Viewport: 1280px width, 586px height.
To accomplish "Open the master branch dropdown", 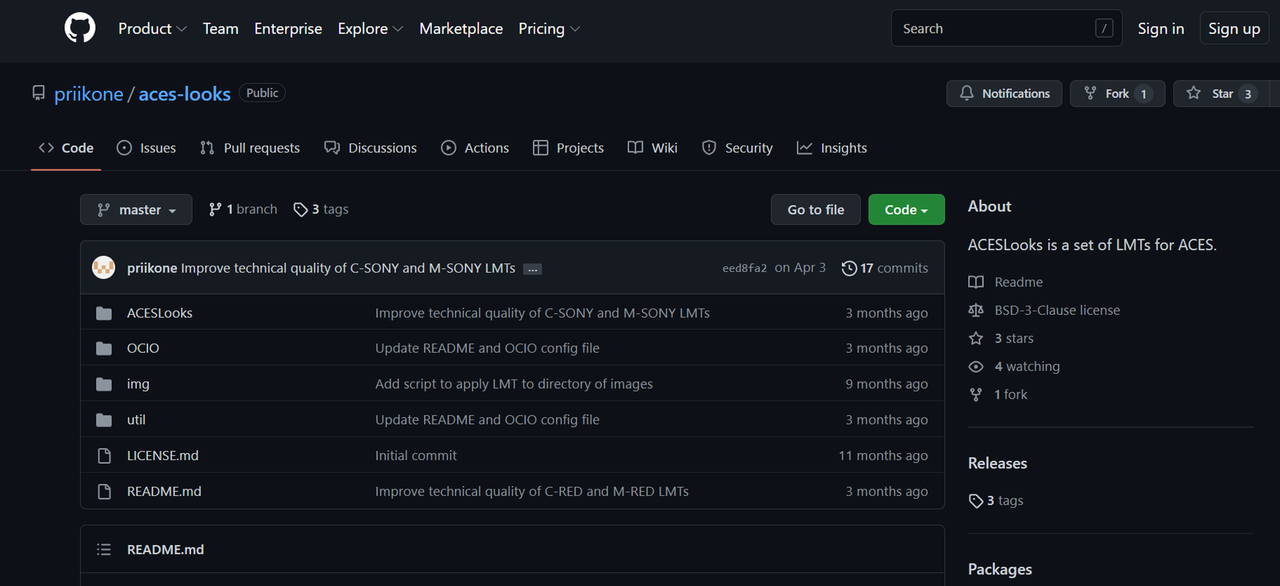I will (136, 209).
